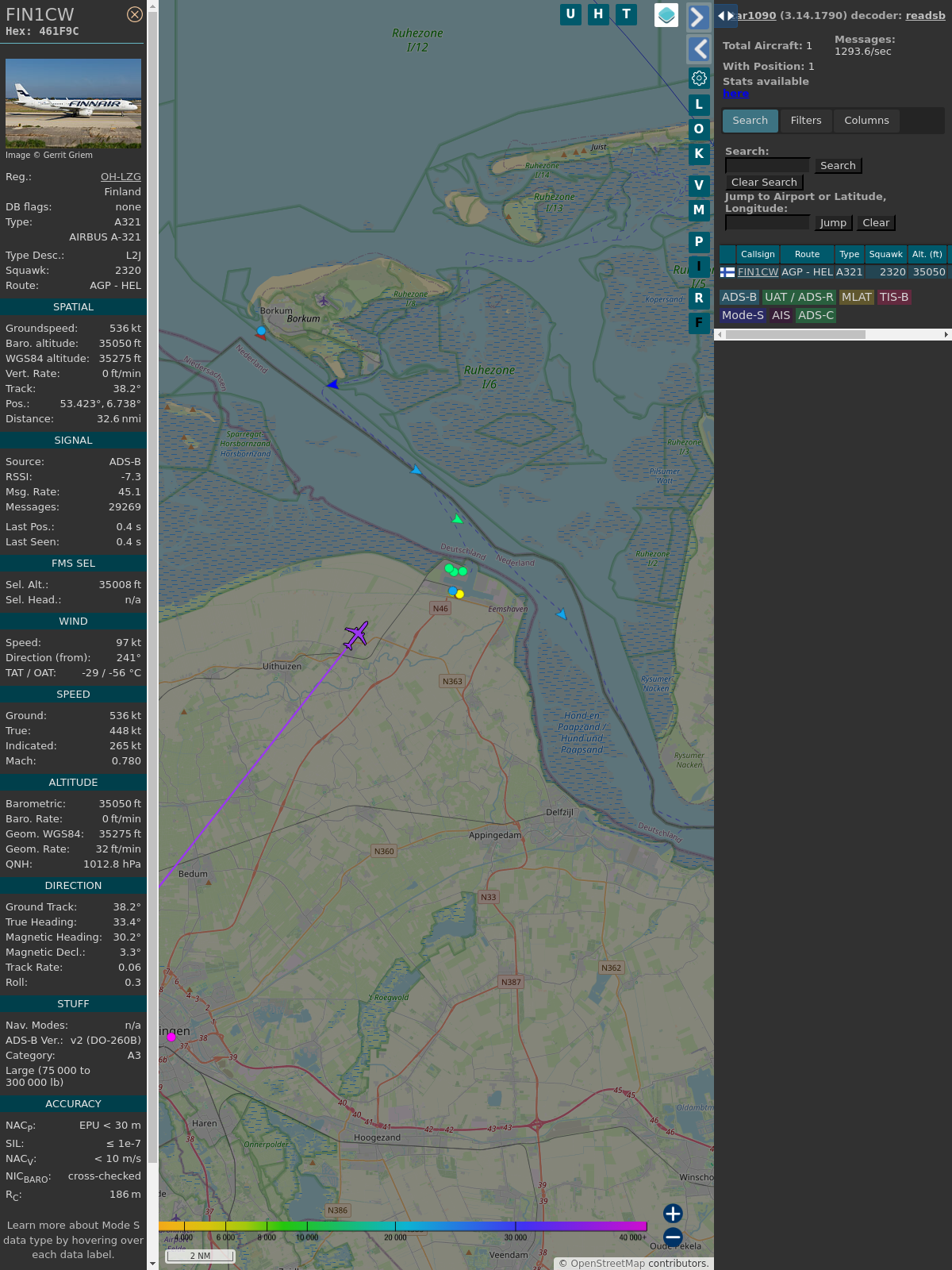Click the altitude color scale bar
The width and height of the screenshot is (952, 1270).
point(403,1226)
